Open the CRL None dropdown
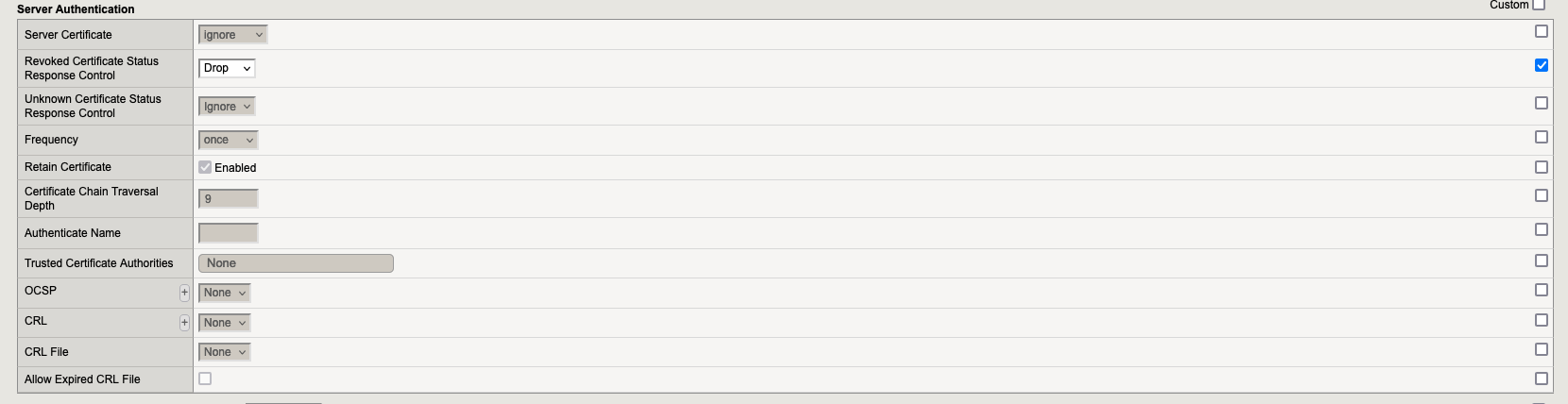The height and width of the screenshot is (404, 1568). point(225,323)
